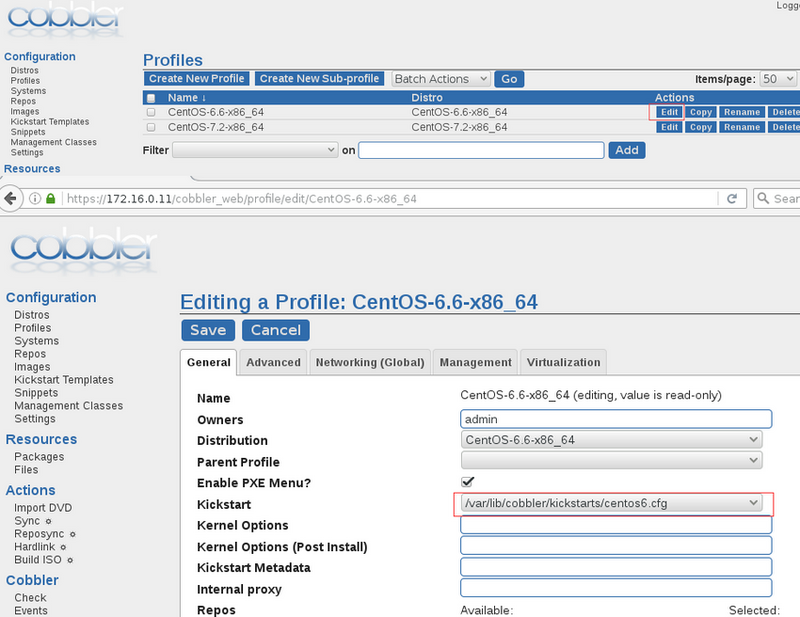The image size is (800, 617).
Task: Open the Kickstart file dropdown
Action: point(611,503)
